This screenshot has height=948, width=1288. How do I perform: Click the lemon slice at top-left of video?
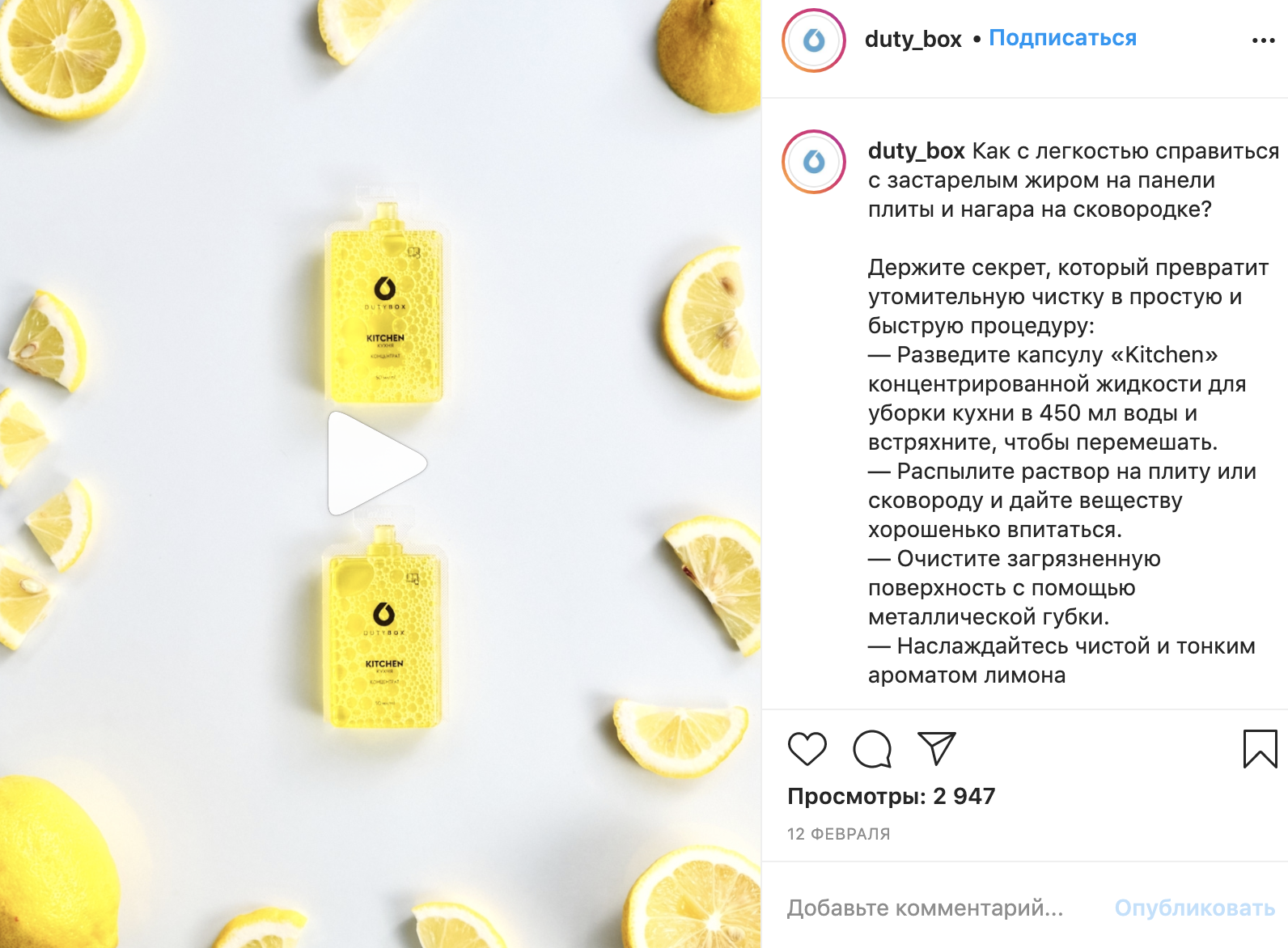[68, 57]
